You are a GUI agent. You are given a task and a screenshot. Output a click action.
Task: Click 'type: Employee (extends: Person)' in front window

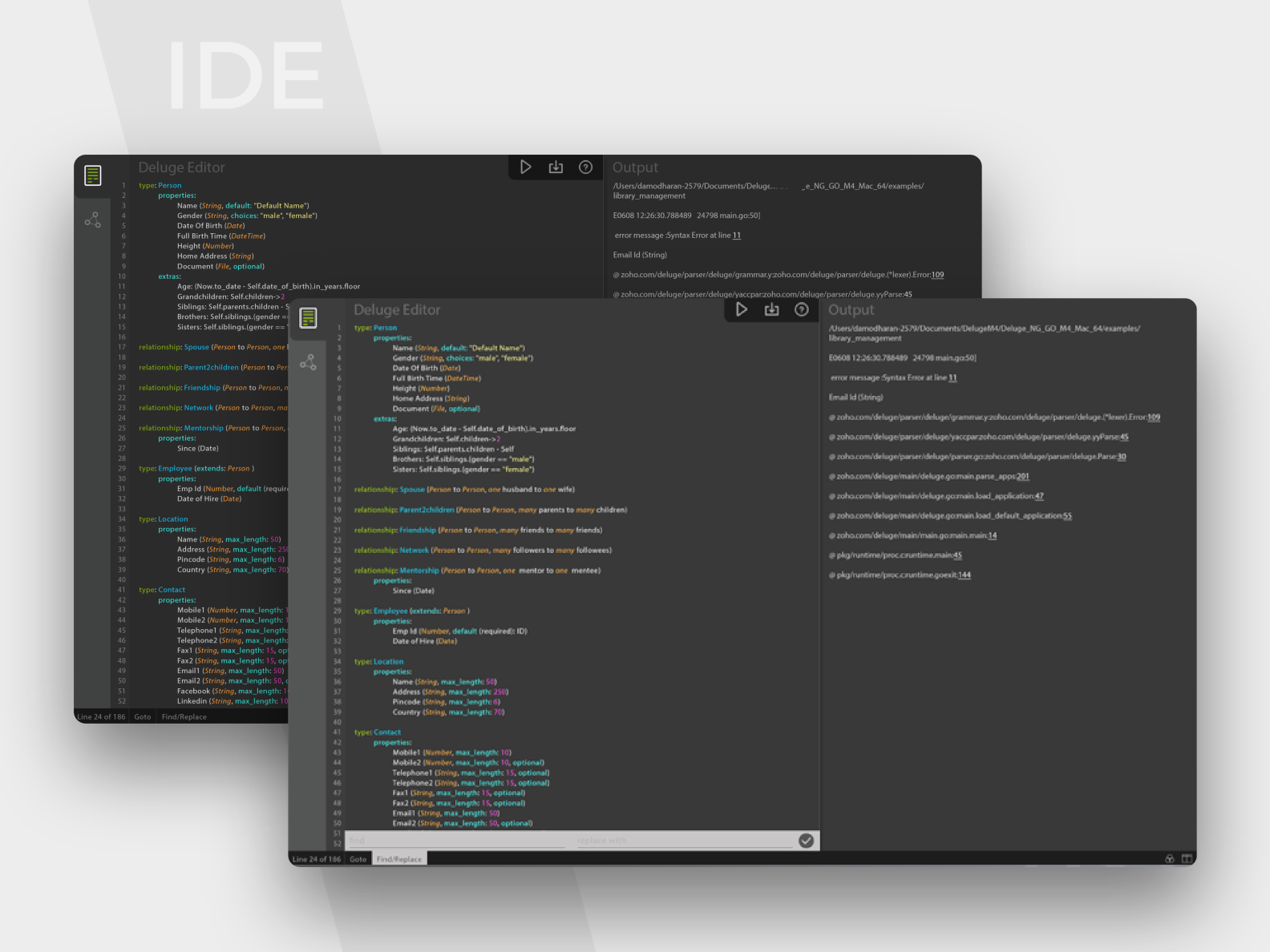coord(412,611)
